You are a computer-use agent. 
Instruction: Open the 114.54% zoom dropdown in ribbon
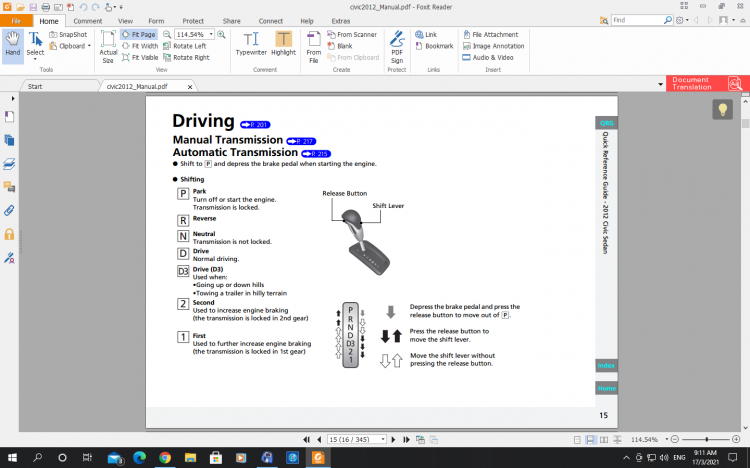(211, 34)
